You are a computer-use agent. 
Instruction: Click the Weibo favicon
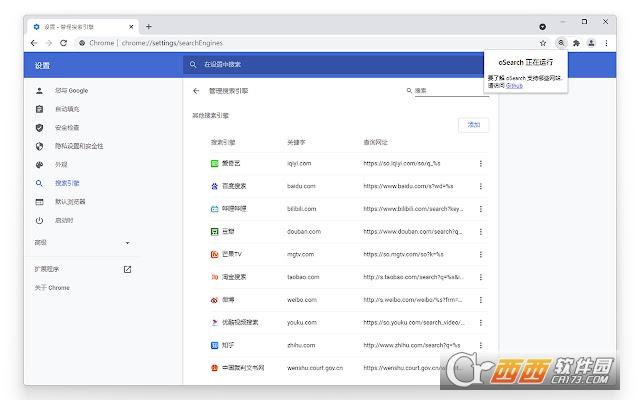point(214,300)
